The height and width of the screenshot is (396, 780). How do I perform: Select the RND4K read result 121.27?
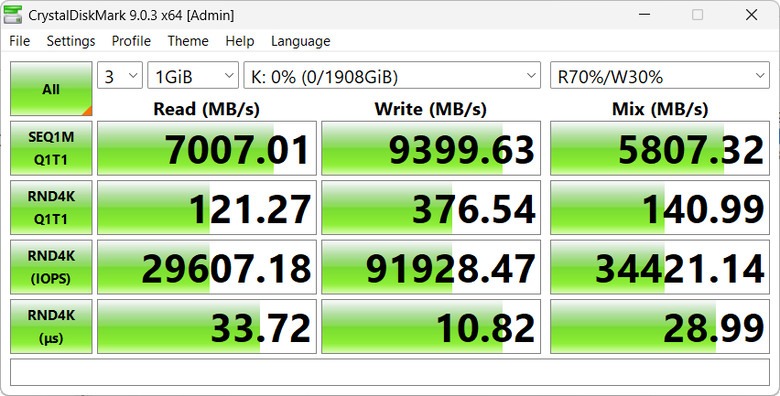click(207, 207)
